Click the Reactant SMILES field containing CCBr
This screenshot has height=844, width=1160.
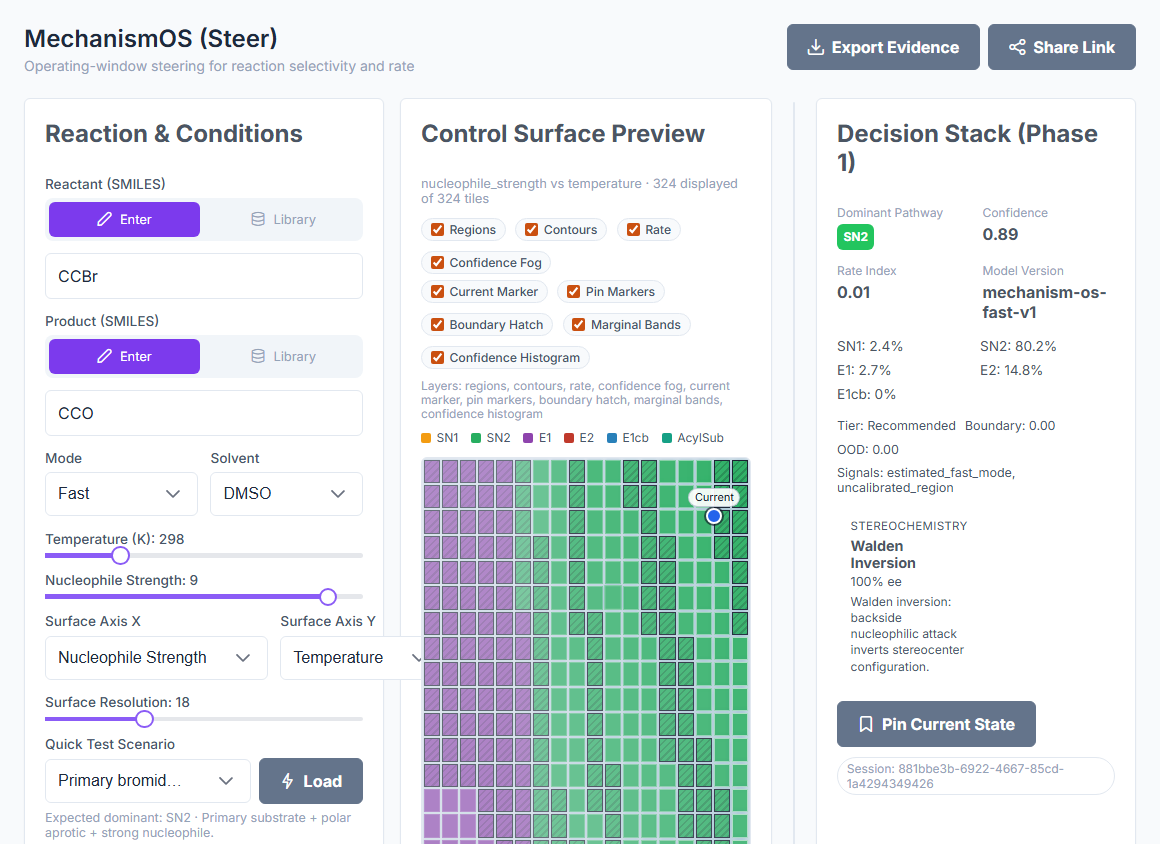pyautogui.click(x=203, y=276)
